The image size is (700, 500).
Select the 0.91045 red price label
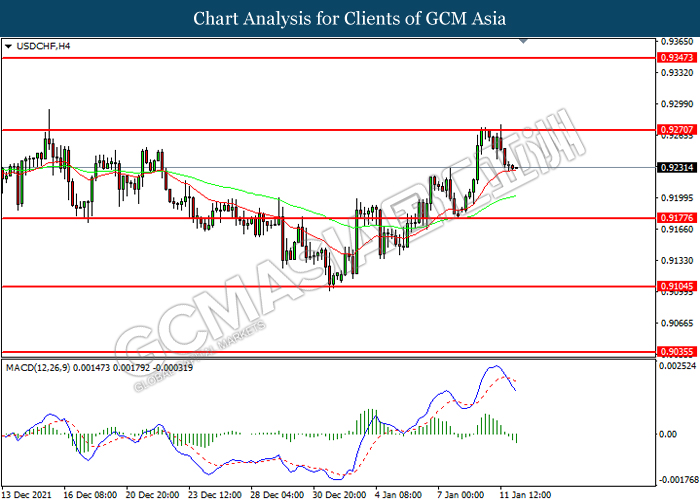point(677,287)
